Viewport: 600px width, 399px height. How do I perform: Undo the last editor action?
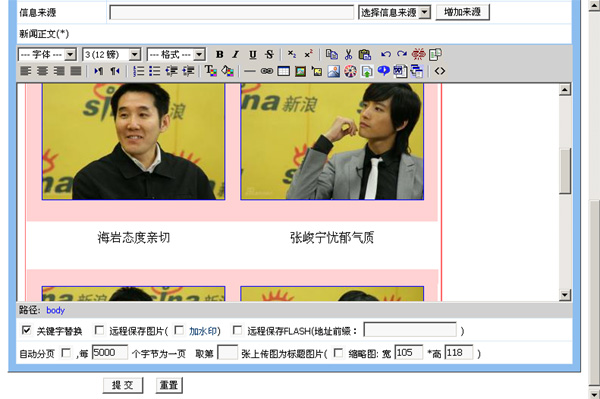coord(386,55)
